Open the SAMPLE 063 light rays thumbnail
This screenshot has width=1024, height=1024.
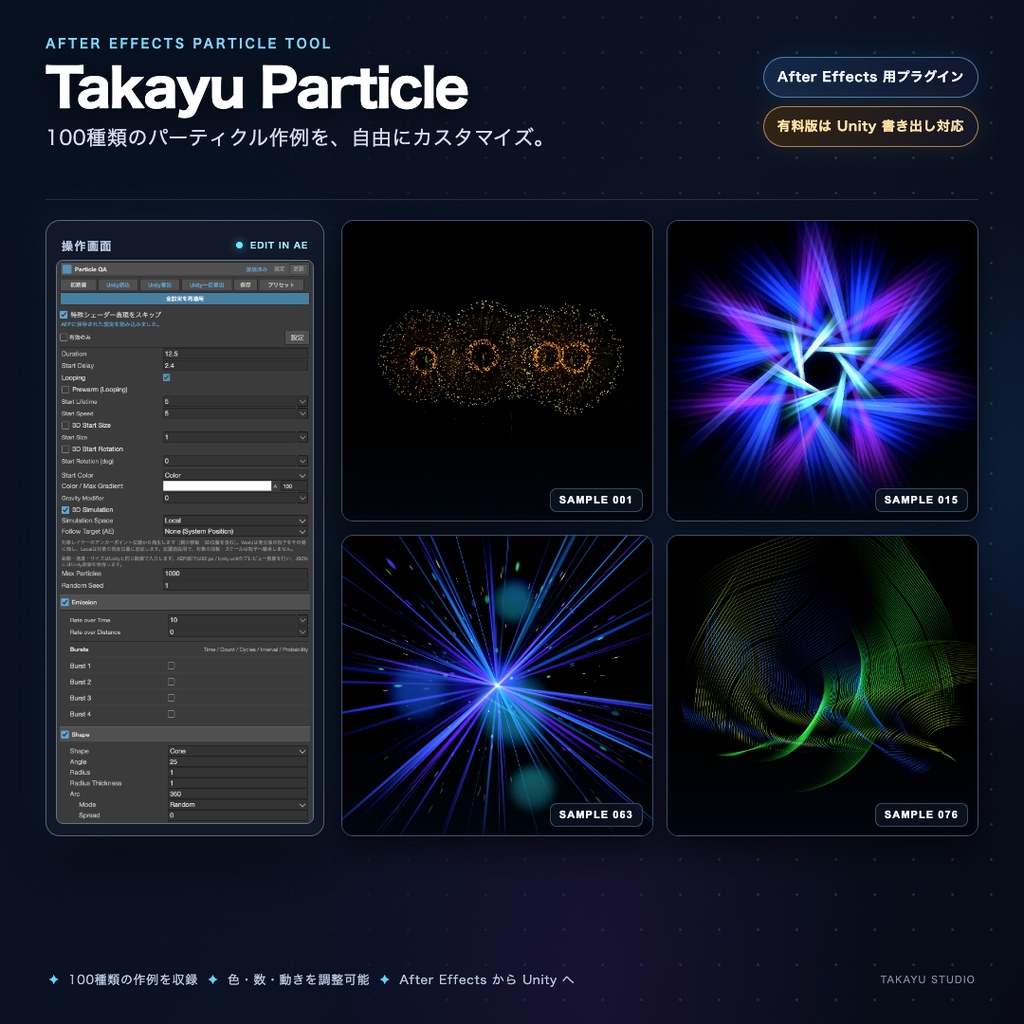point(497,686)
